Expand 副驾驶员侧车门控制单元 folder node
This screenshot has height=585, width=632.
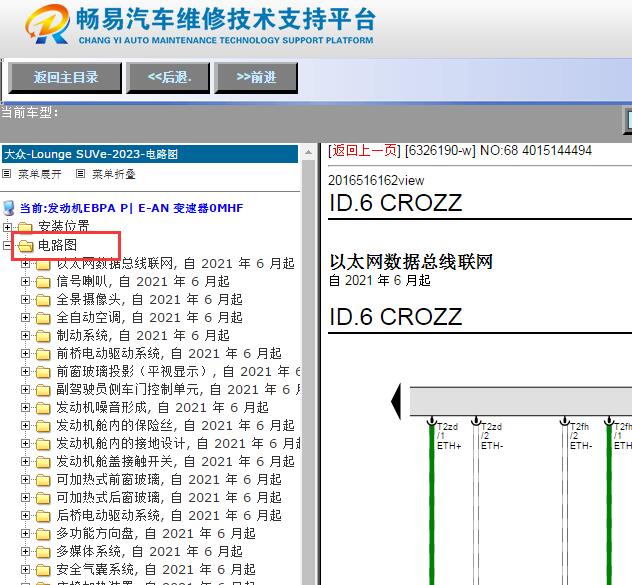[25, 389]
